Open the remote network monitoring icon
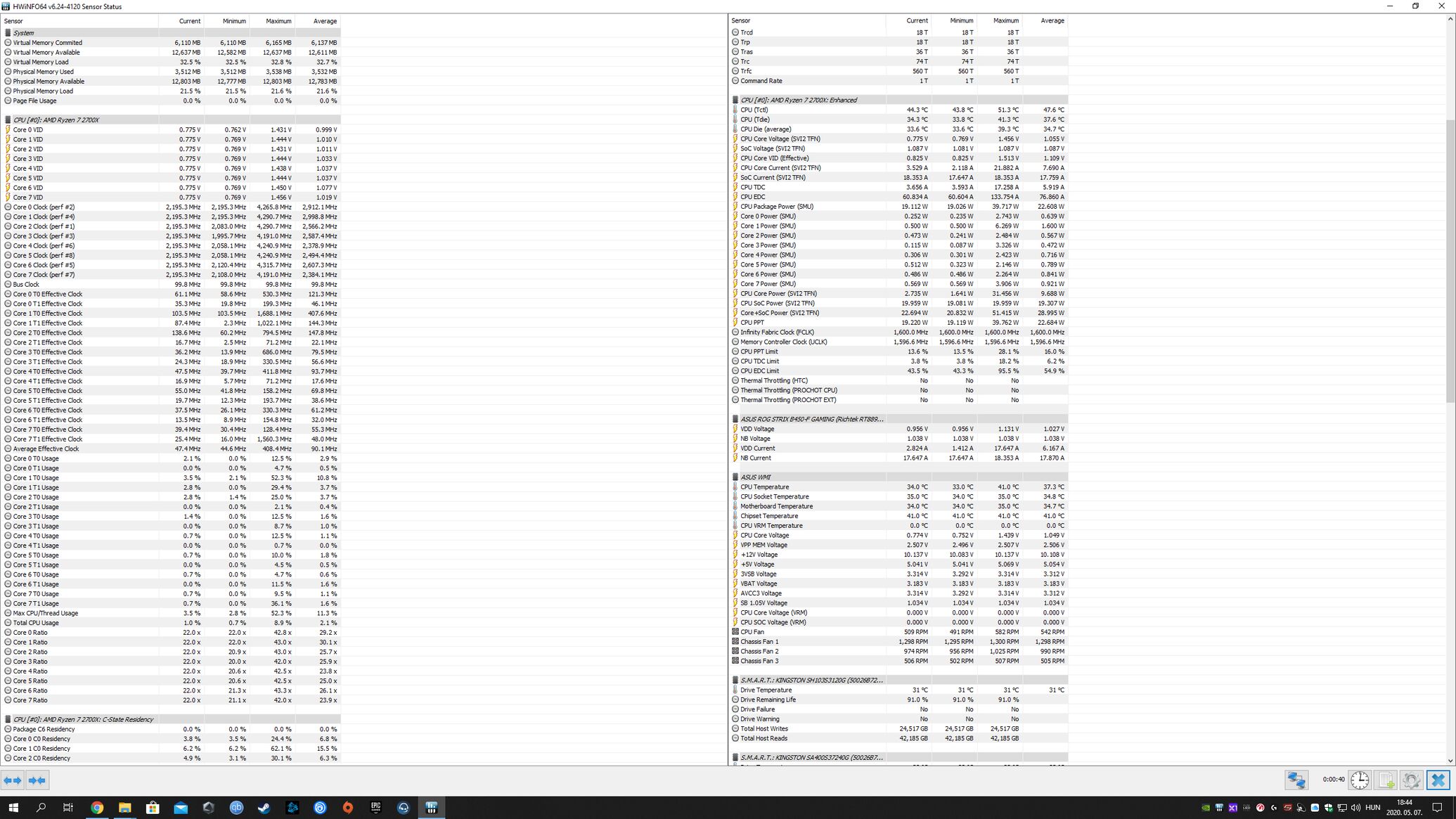 (x=1296, y=780)
